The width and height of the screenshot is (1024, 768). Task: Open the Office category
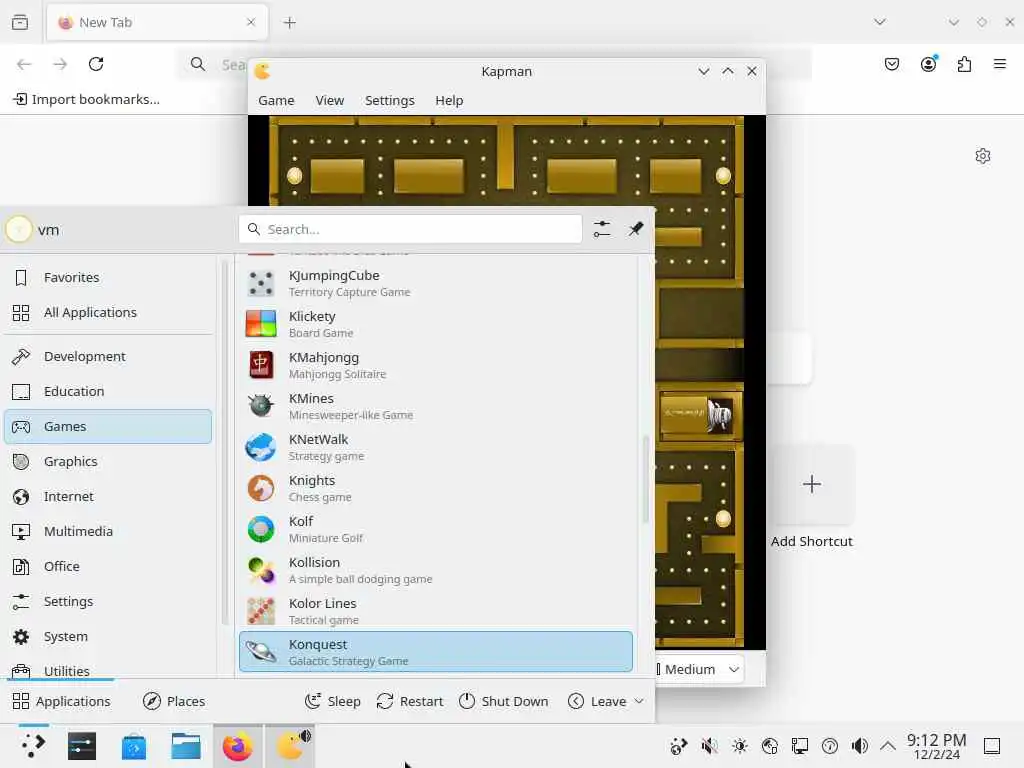pyautogui.click(x=108, y=567)
